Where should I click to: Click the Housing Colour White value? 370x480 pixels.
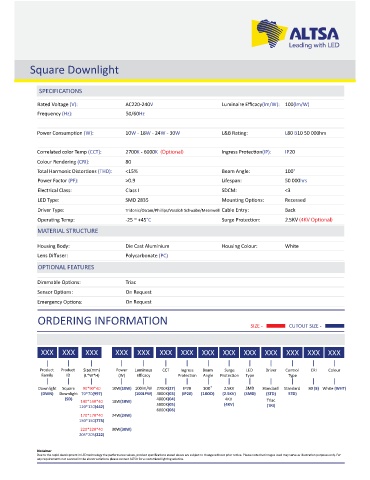coord(292,246)
